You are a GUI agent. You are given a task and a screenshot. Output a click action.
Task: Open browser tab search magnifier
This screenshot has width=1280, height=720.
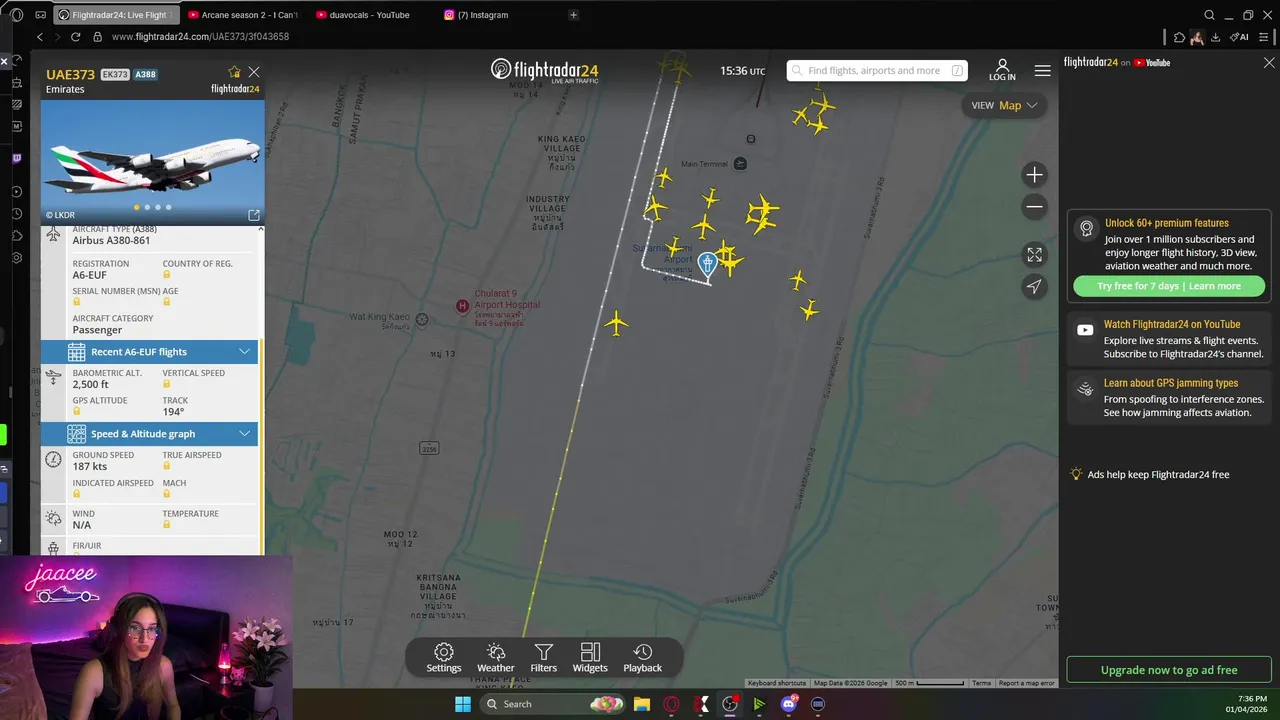point(1209,15)
